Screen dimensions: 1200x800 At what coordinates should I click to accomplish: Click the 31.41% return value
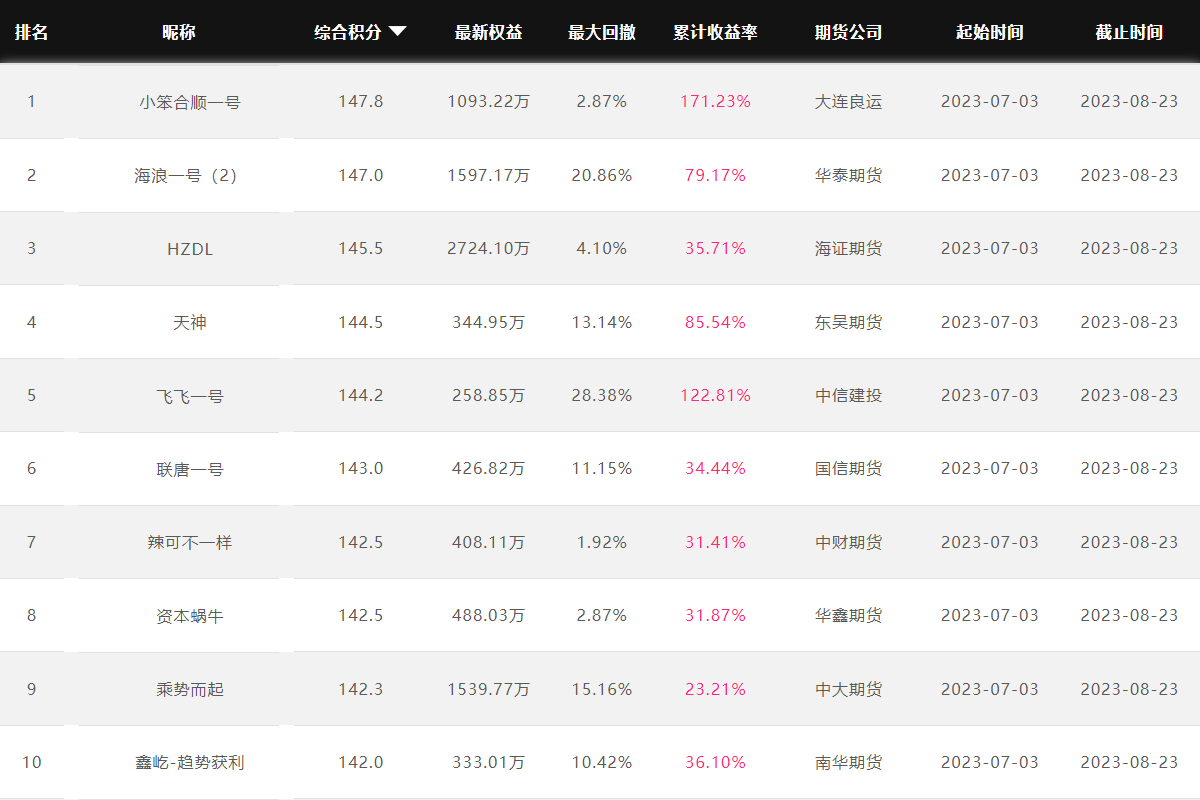point(715,542)
